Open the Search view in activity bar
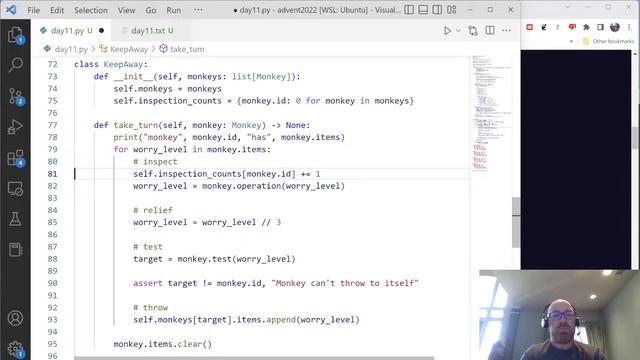Screen dimensions: 640x360 point(16,64)
